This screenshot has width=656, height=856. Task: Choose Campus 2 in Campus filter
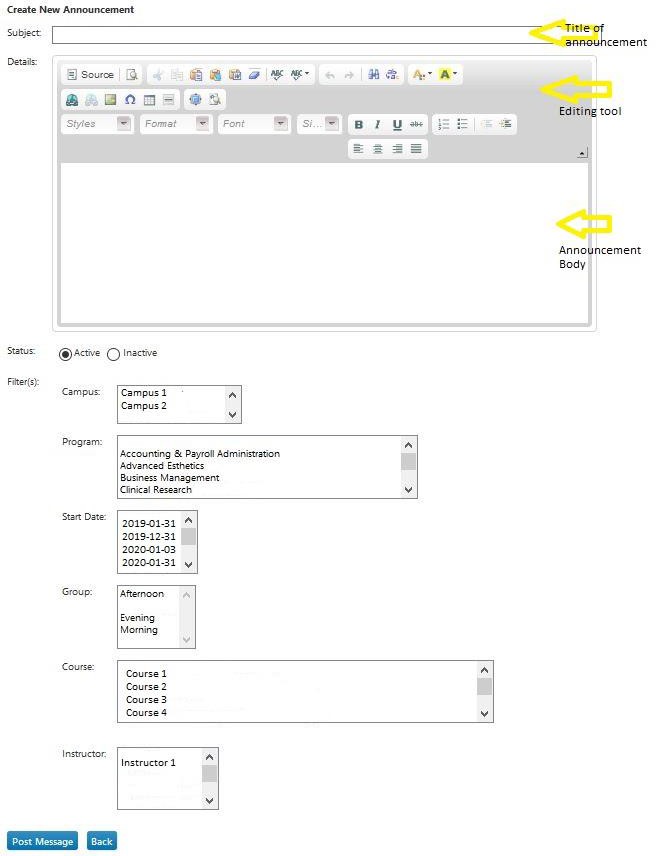point(144,406)
